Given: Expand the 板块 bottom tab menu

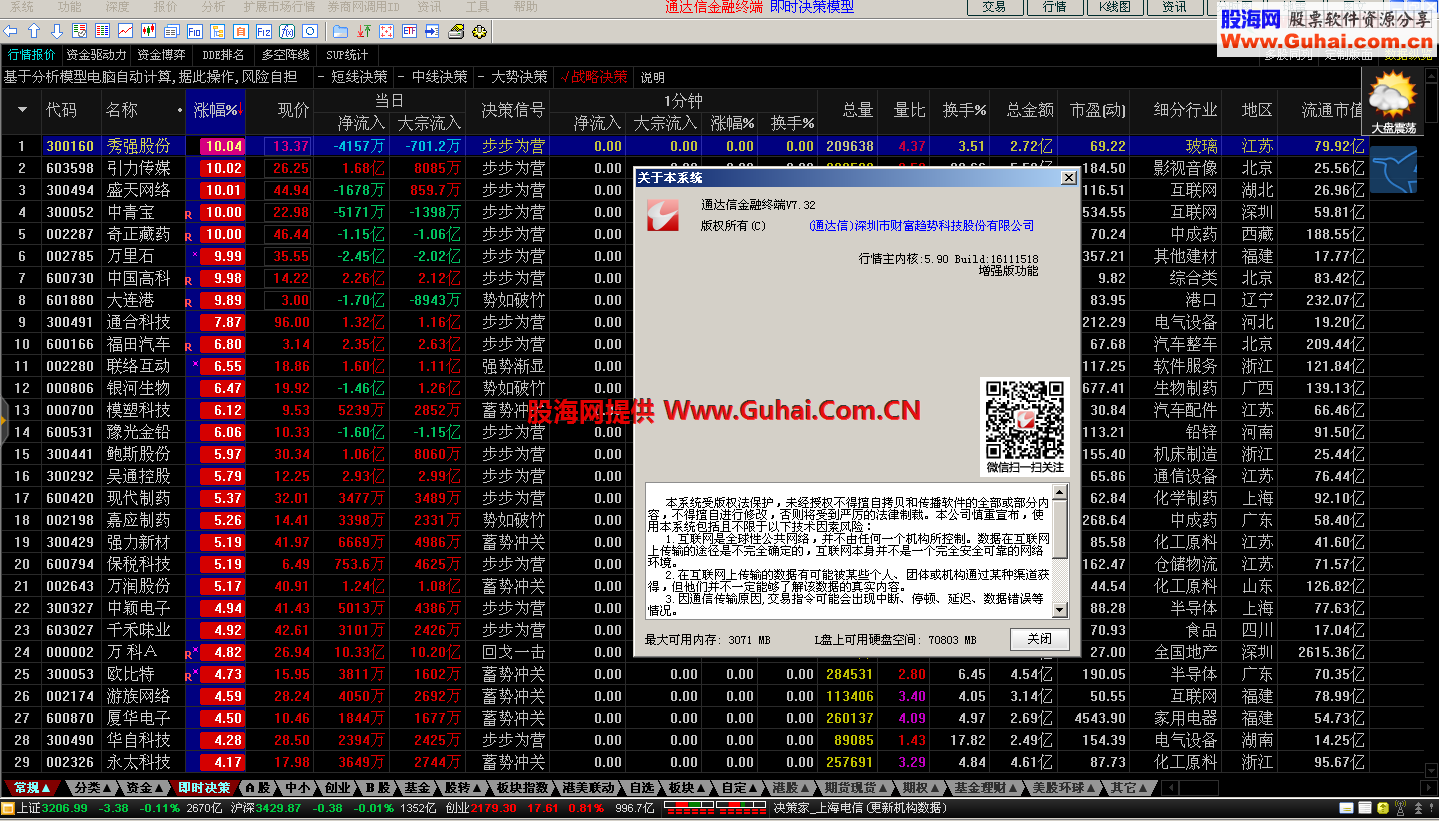Looking at the screenshot, I should pos(688,788).
